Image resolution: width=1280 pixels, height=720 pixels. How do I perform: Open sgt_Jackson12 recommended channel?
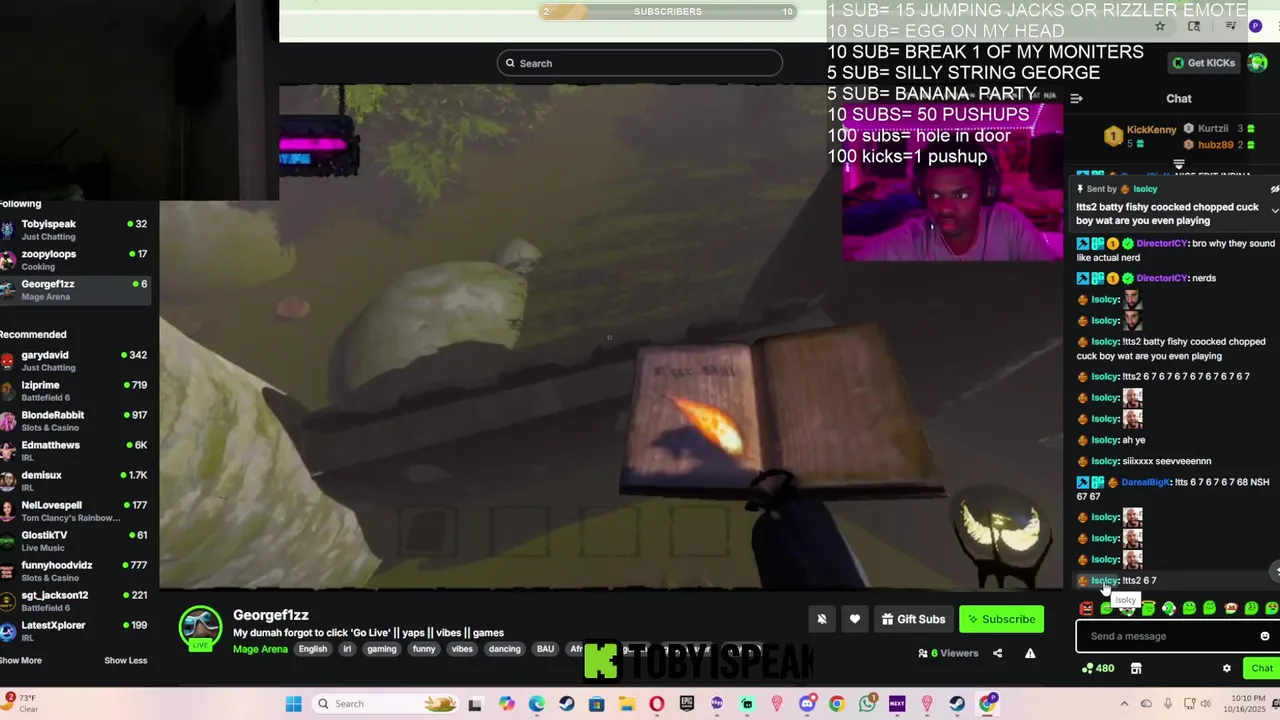click(75, 601)
